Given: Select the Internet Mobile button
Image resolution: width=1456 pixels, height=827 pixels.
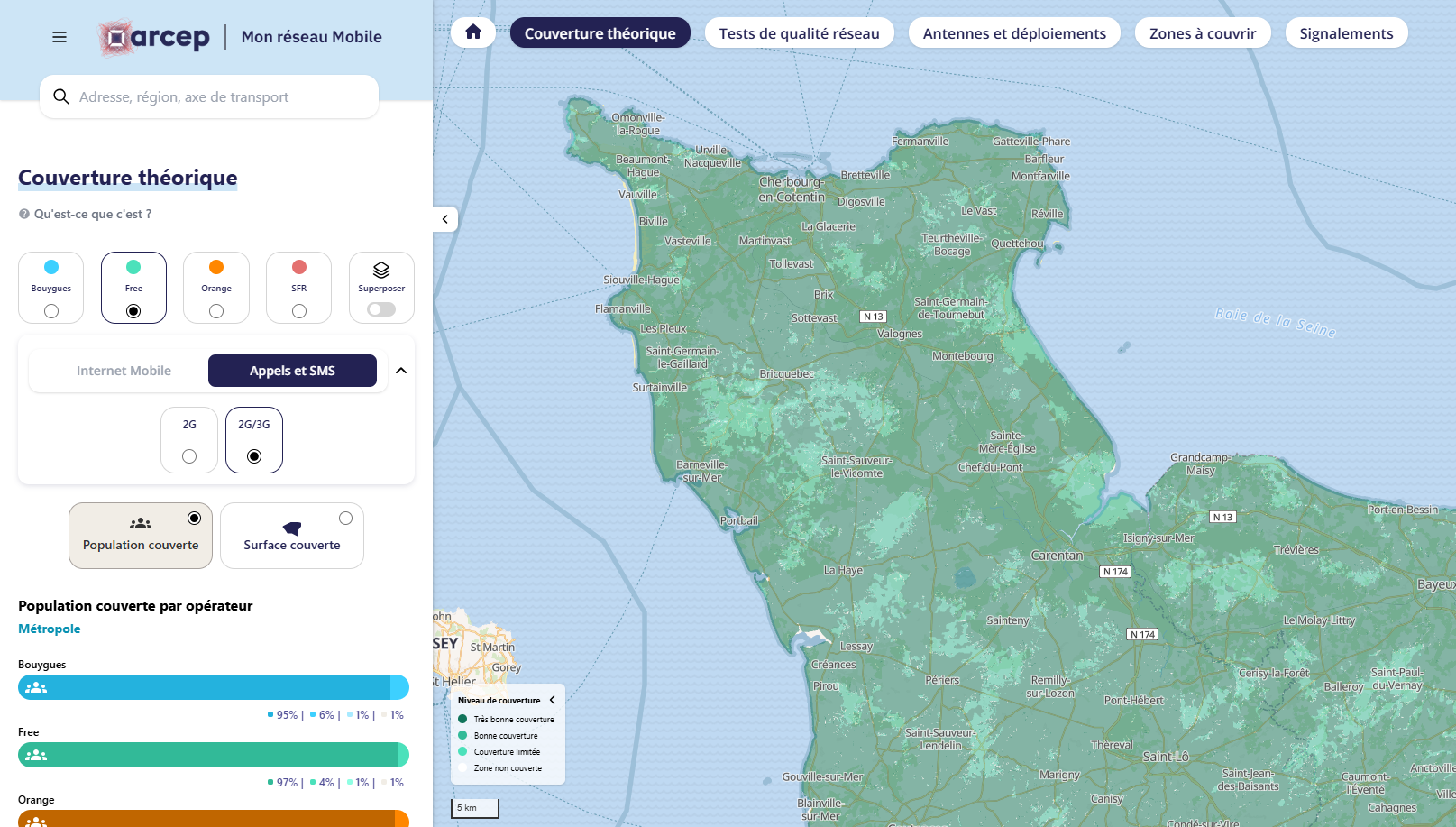Looking at the screenshot, I should point(124,371).
